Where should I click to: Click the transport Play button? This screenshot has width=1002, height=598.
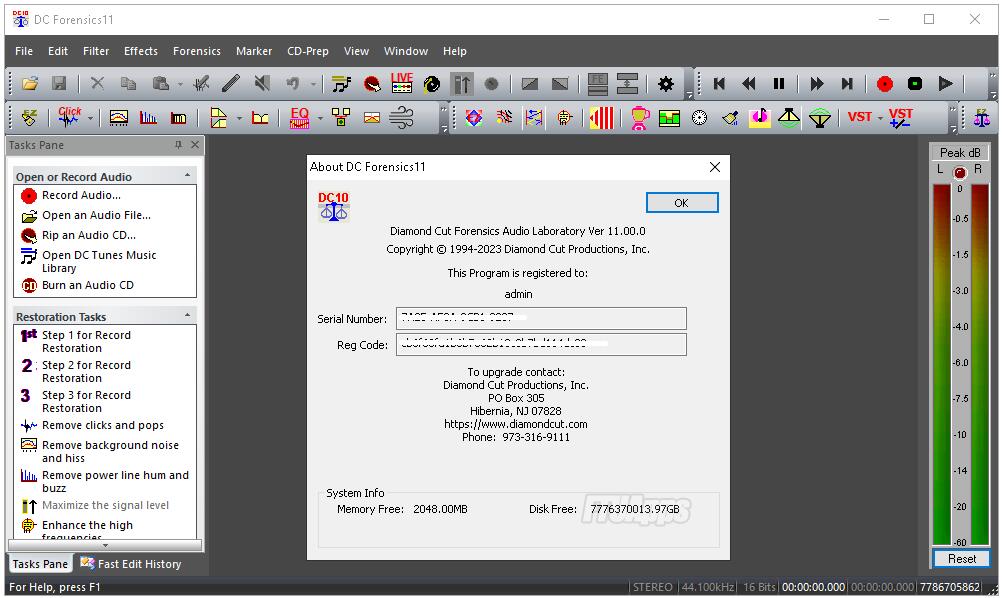tap(945, 84)
